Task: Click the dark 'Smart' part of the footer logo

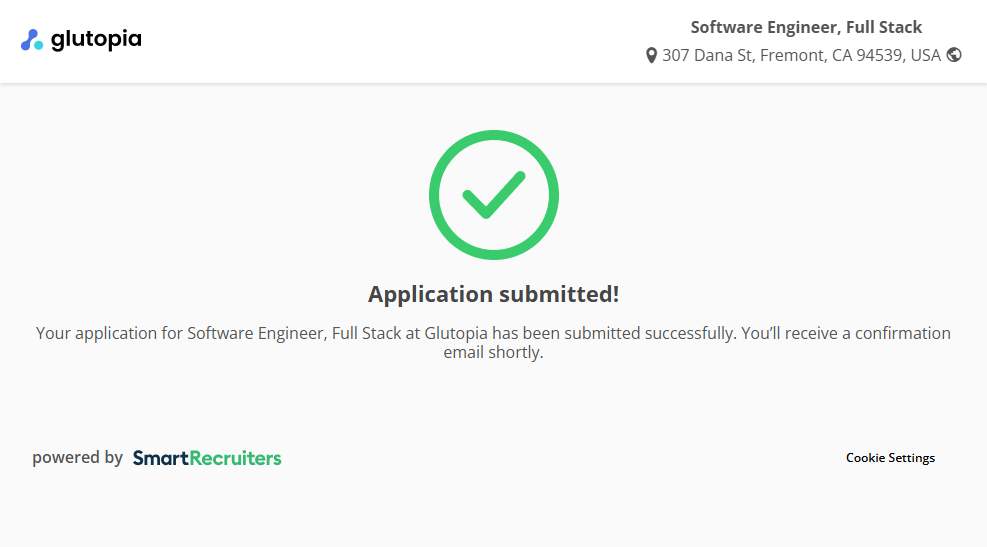Action: (161, 458)
